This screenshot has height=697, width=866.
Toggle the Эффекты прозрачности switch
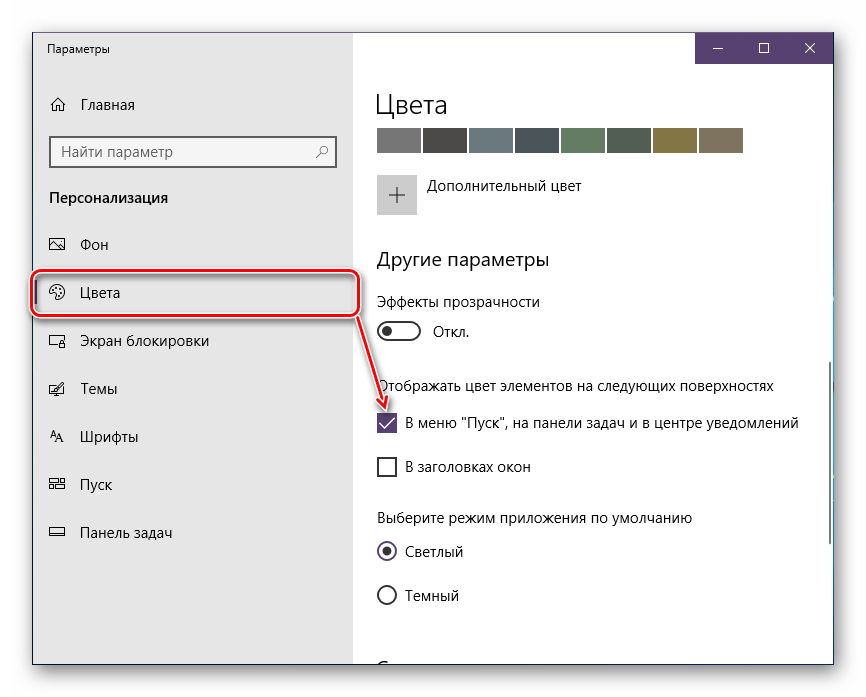[x=399, y=331]
